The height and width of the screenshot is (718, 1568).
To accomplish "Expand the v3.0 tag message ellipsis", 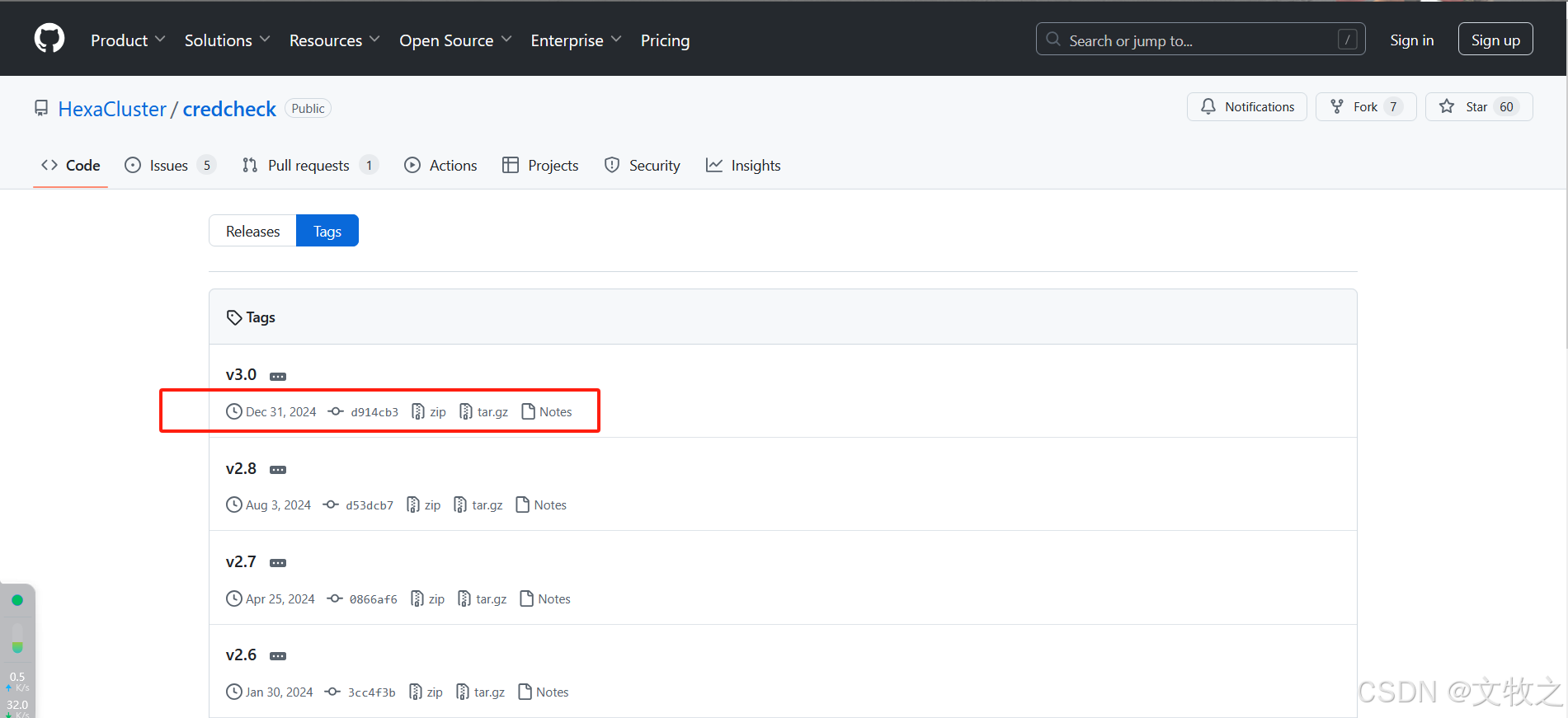I will pyautogui.click(x=278, y=377).
